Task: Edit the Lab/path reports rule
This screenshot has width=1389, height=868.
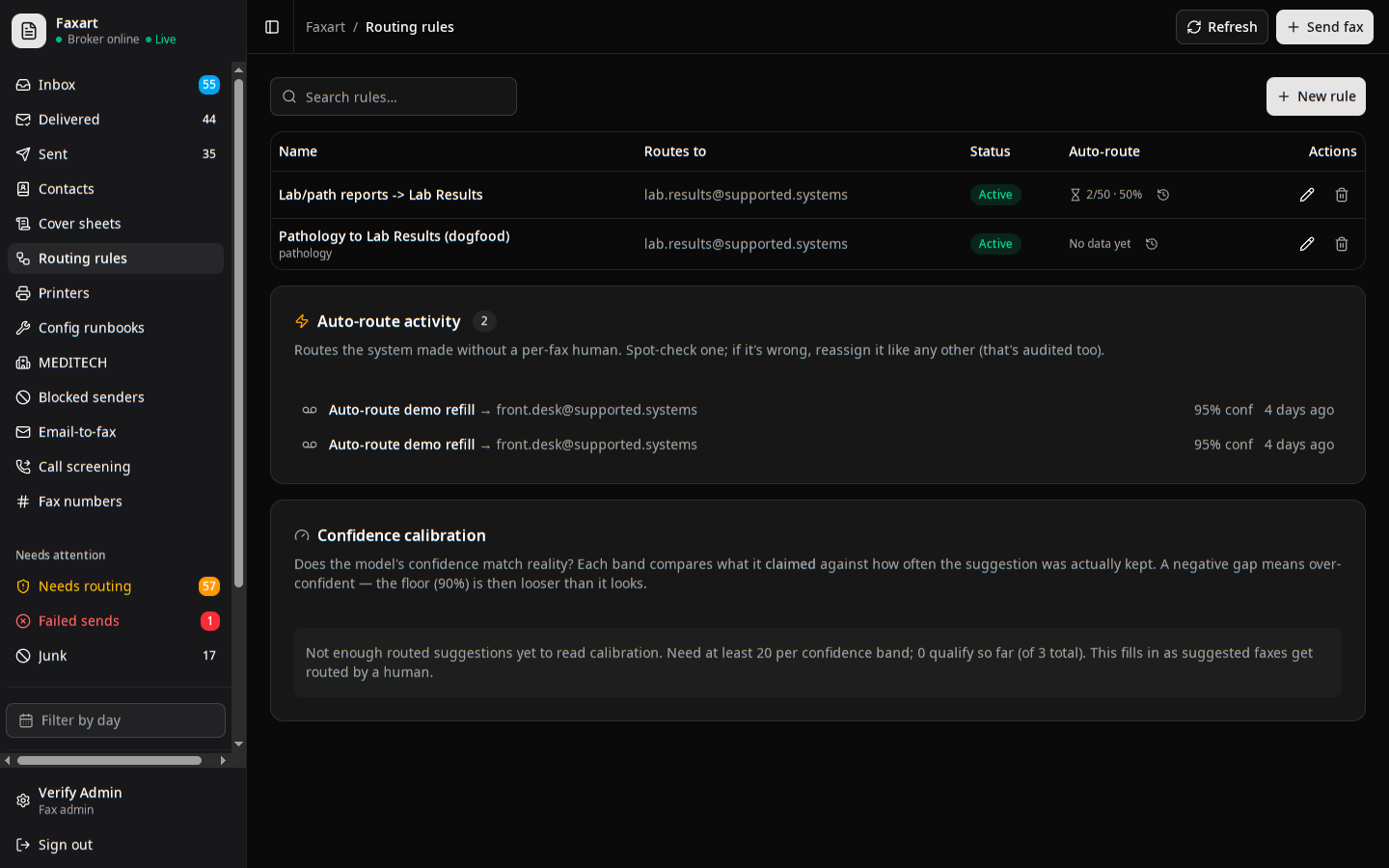Action: point(1307,195)
